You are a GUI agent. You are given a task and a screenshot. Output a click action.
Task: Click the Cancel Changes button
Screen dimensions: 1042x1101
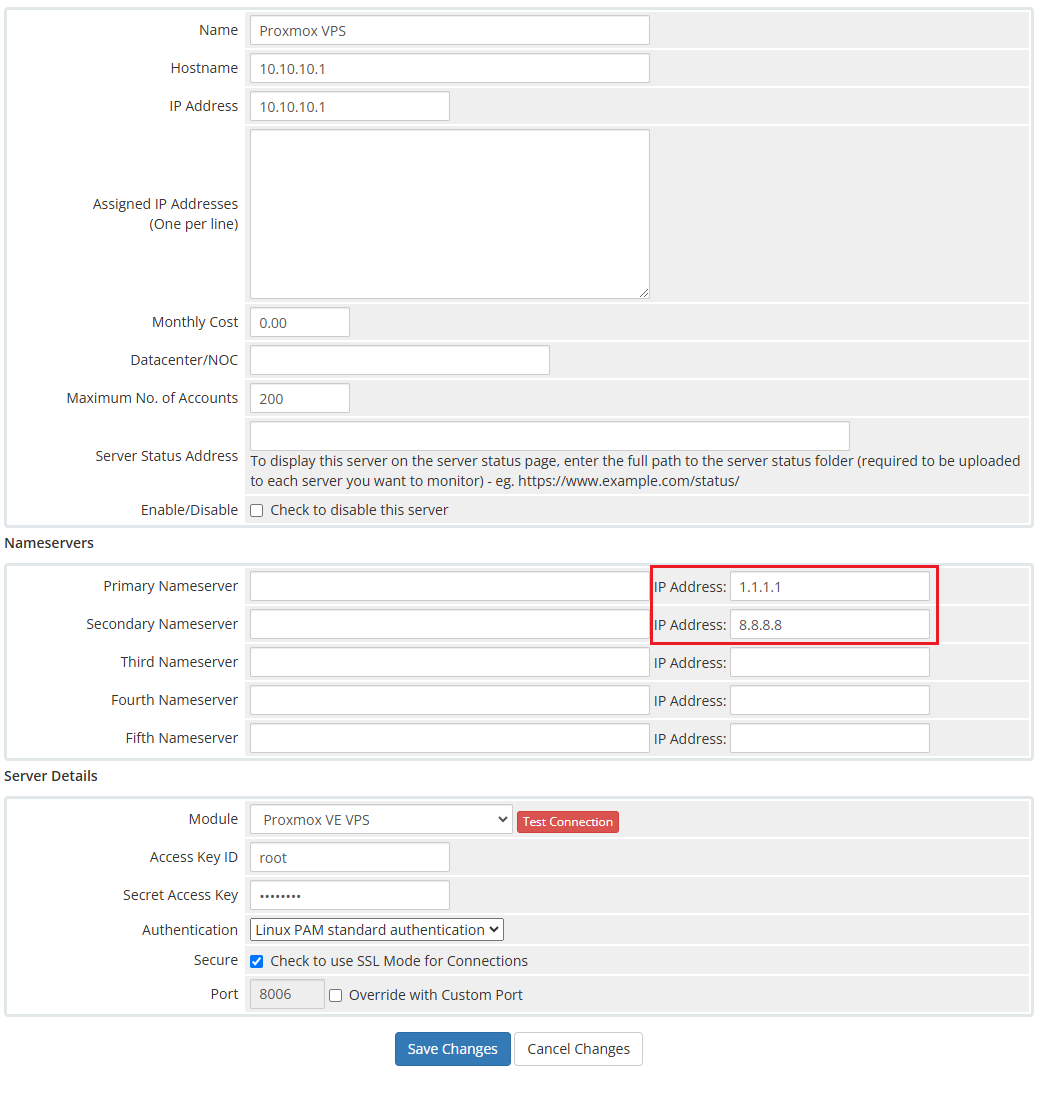579,1049
